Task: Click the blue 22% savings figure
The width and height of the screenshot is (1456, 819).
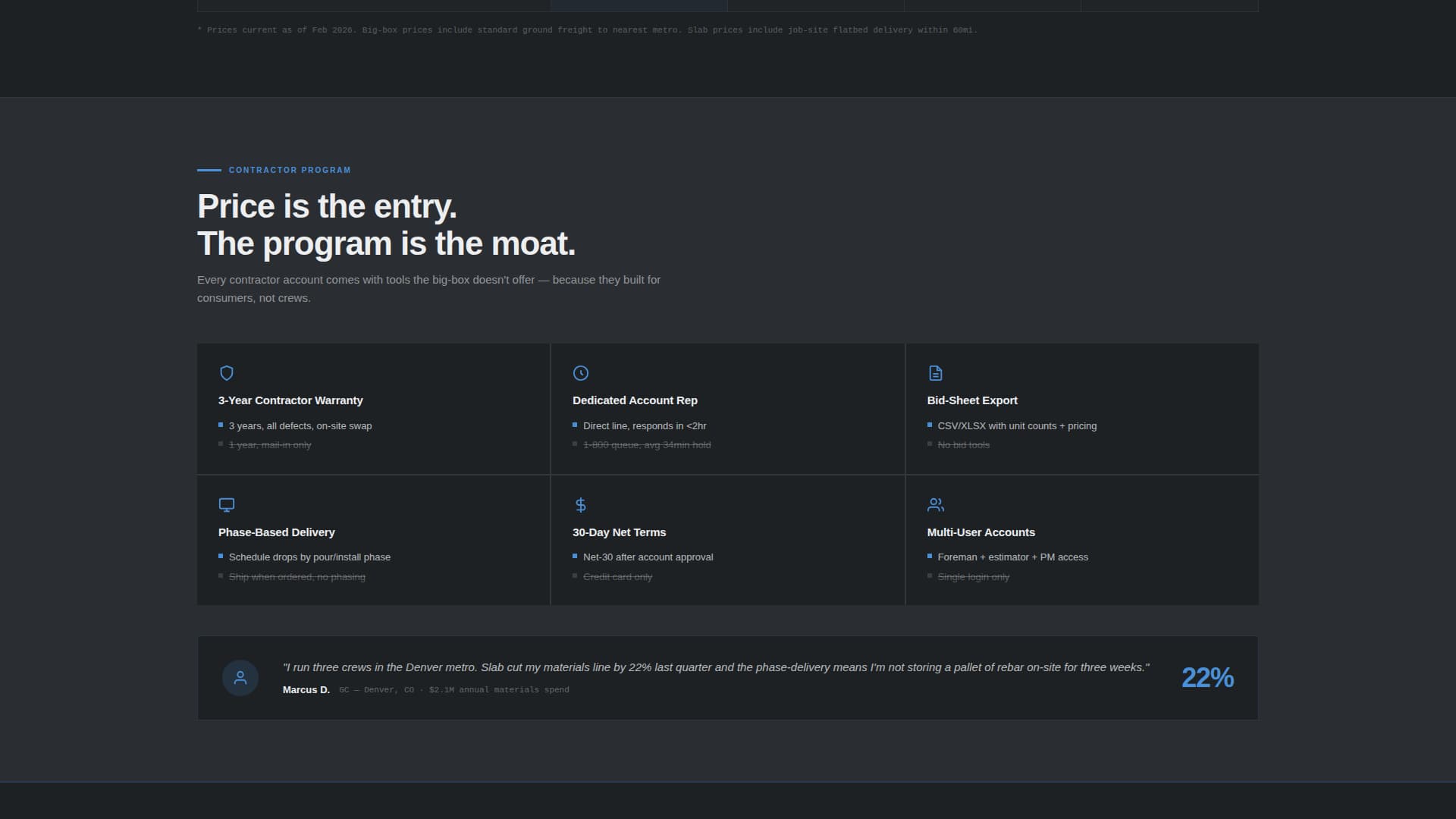Action: [1207, 678]
